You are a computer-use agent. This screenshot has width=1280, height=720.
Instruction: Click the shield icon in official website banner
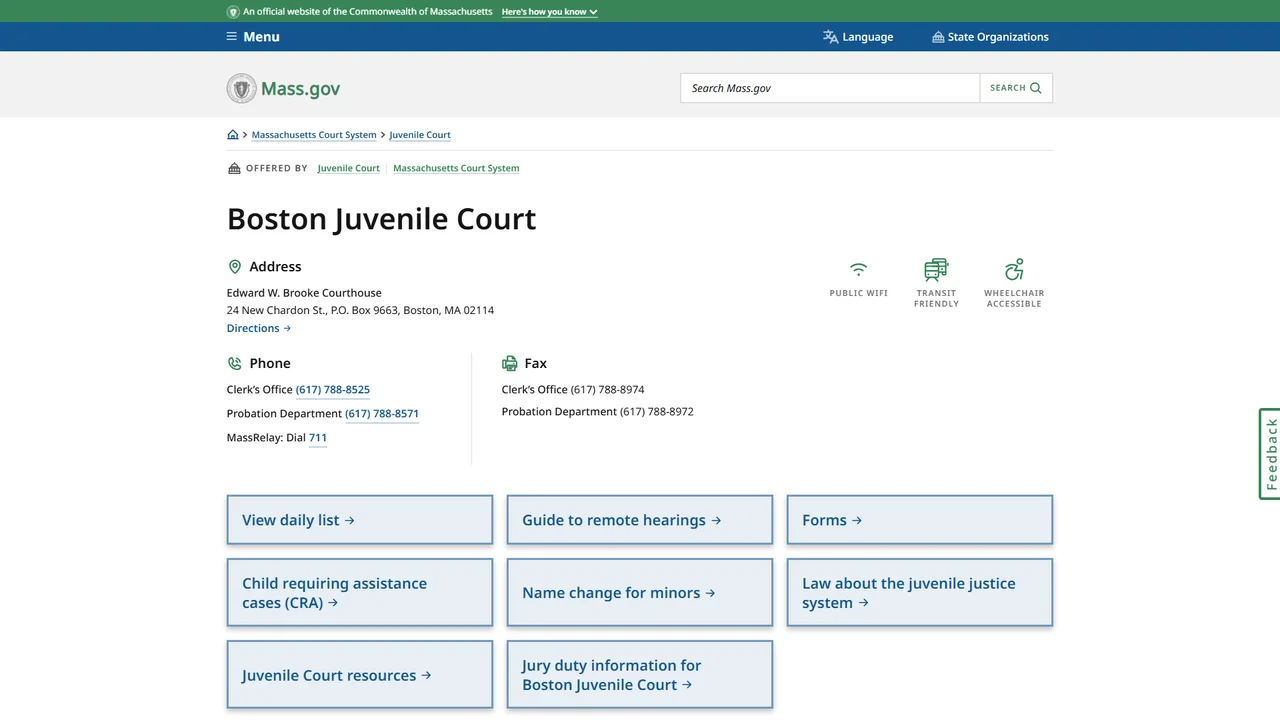[233, 12]
